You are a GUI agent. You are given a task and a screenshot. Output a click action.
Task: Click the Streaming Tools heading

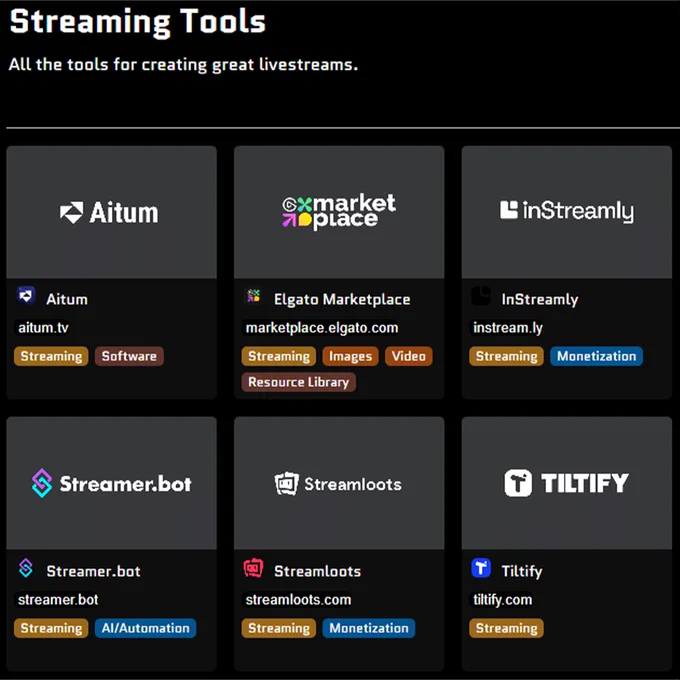[137, 22]
